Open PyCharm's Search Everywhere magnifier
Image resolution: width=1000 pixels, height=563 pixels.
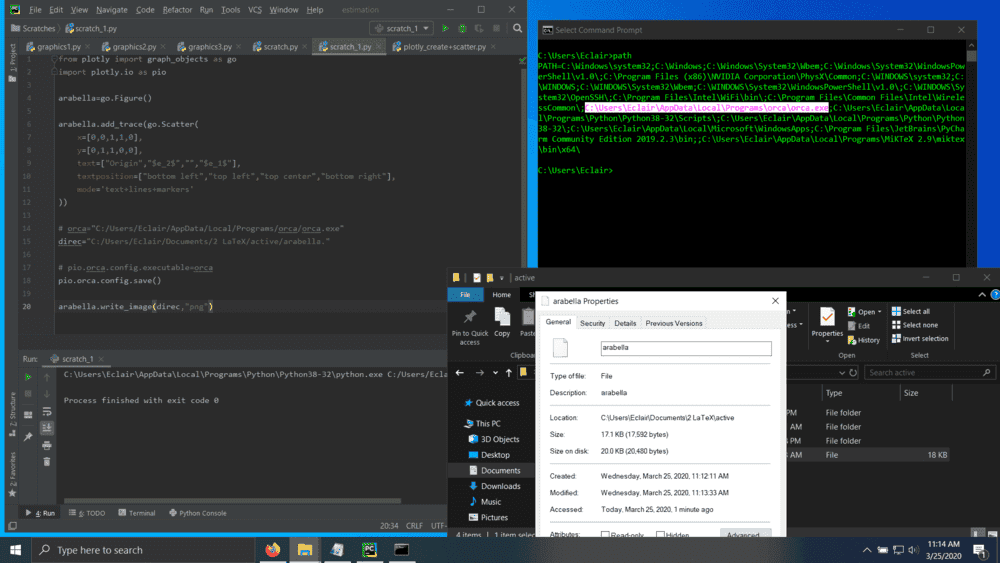tap(516, 29)
